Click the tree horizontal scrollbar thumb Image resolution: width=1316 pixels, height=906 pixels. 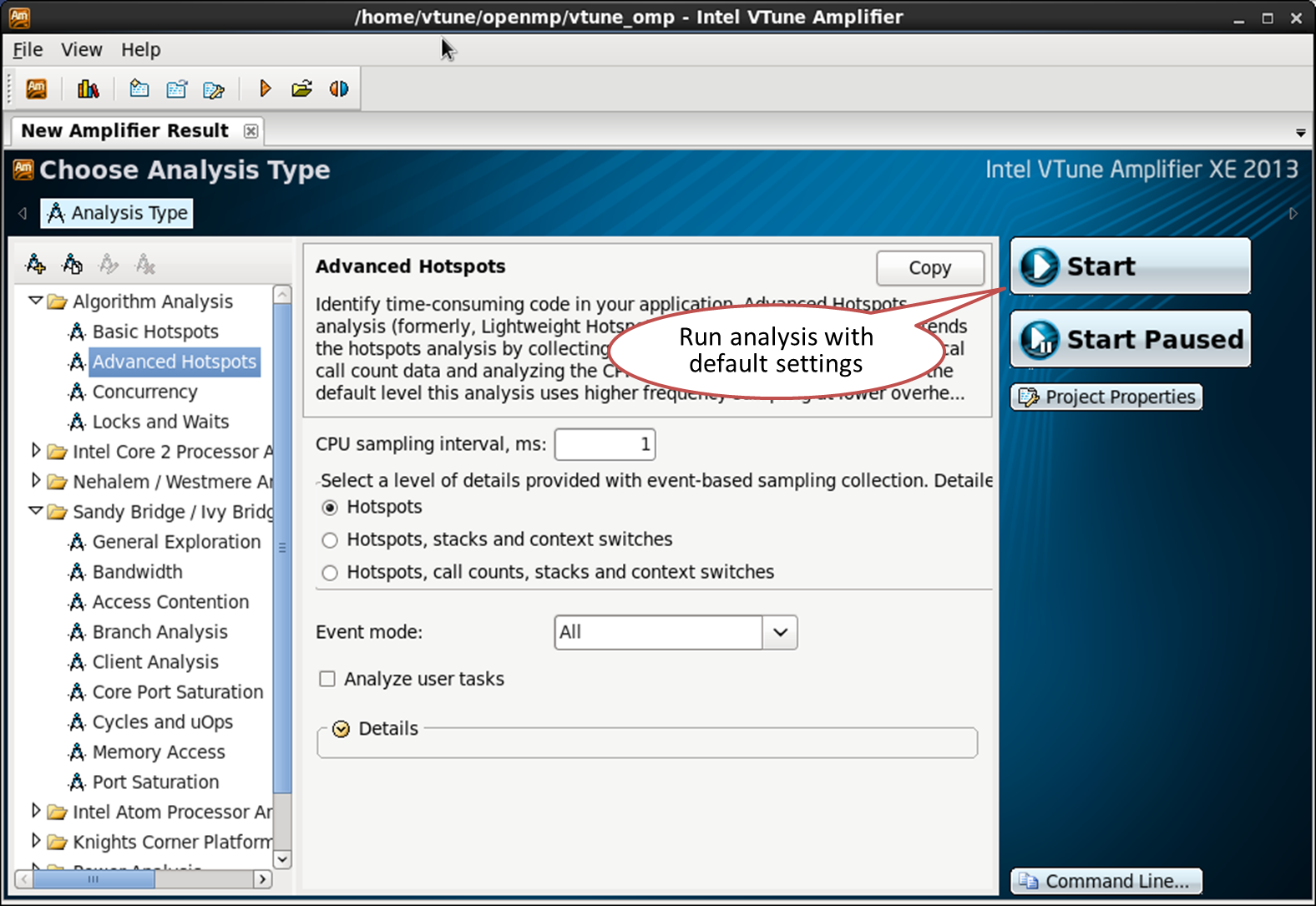94,879
